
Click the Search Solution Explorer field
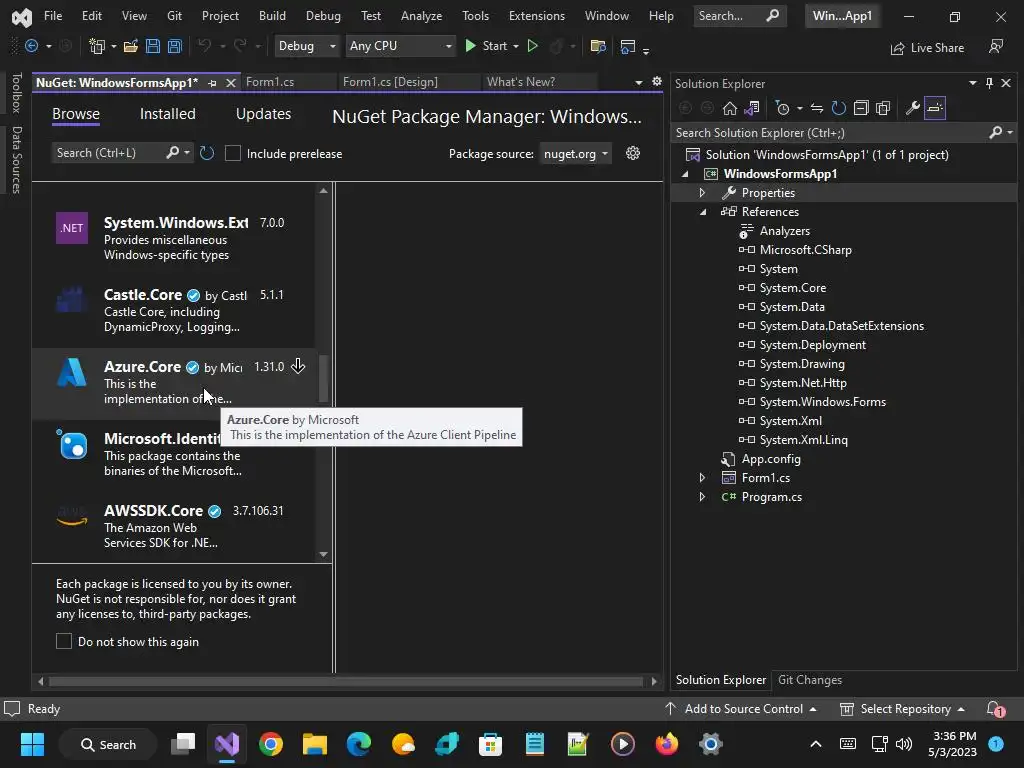pyautogui.click(x=829, y=133)
